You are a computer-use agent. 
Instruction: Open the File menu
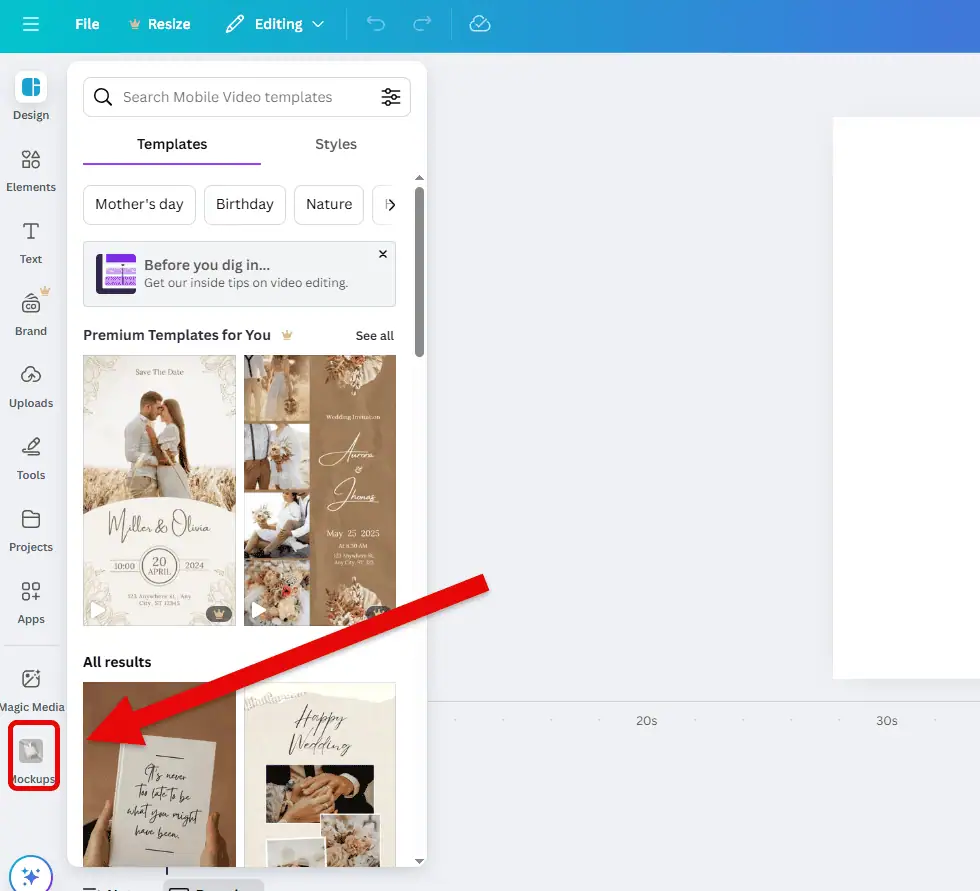(87, 24)
